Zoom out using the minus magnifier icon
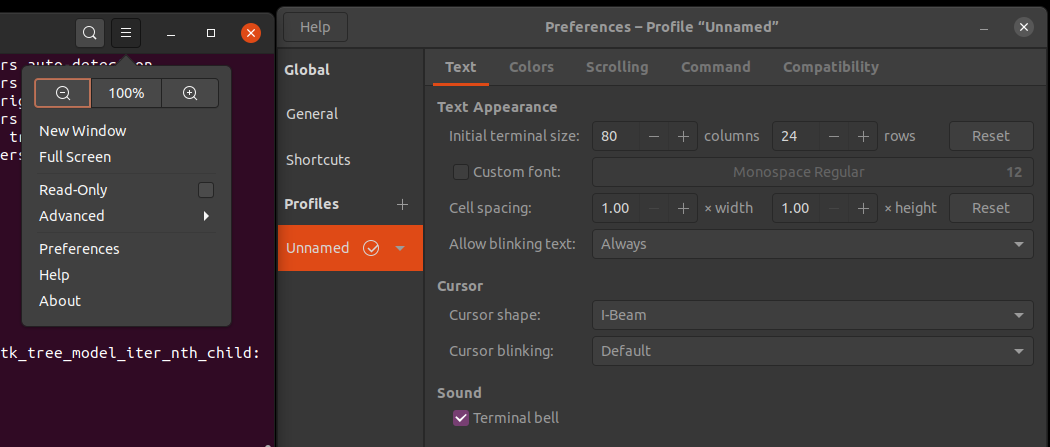 (63, 93)
